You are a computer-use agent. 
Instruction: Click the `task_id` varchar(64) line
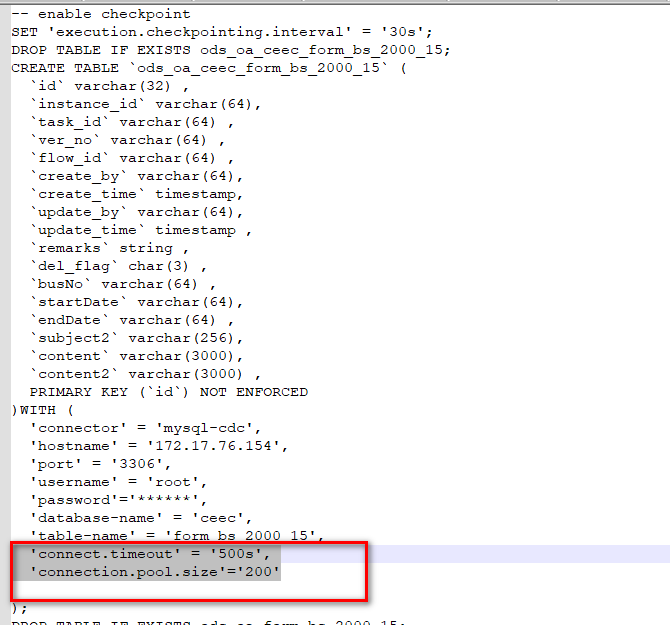pos(132,122)
